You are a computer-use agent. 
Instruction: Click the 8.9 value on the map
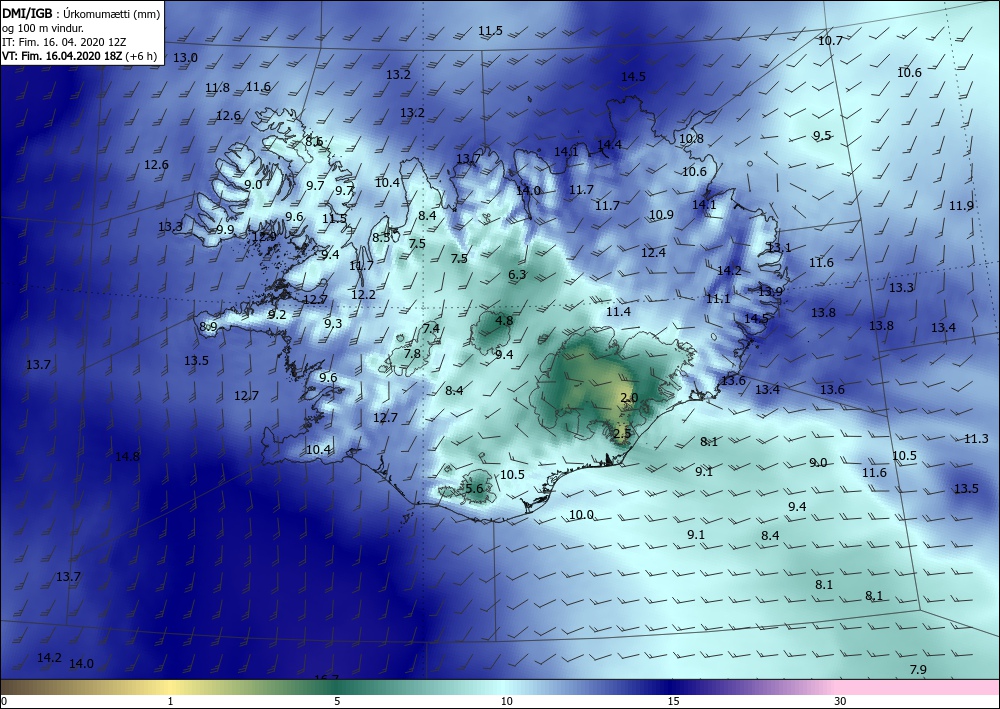click(x=209, y=327)
